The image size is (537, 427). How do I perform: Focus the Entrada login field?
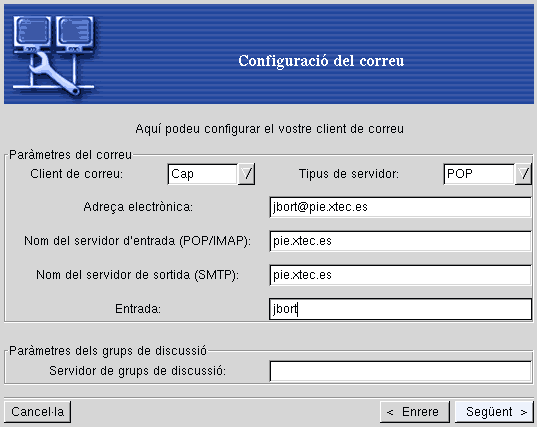click(400, 309)
